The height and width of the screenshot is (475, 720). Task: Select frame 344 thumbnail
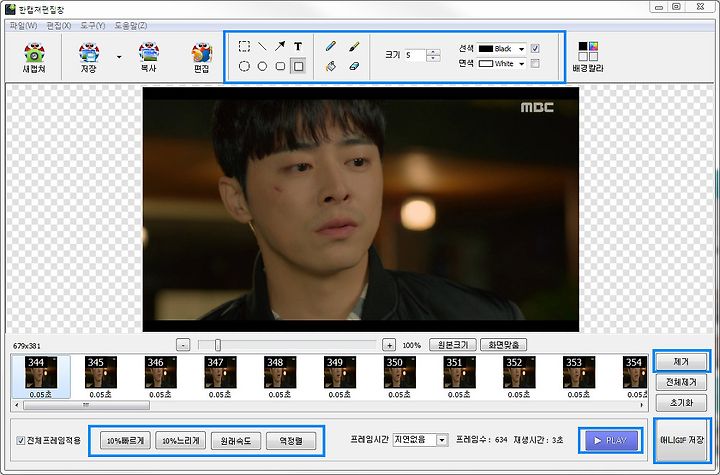coord(41,377)
